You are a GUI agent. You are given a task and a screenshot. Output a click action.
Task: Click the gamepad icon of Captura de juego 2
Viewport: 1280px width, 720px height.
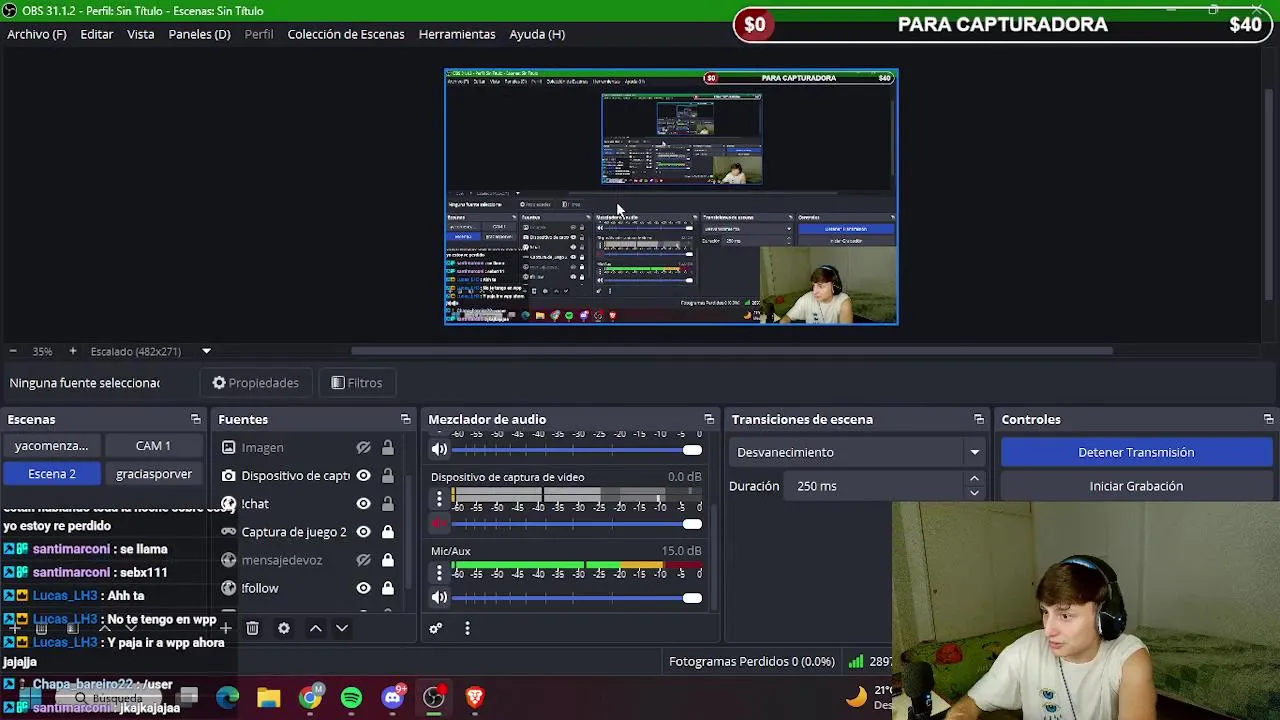(x=229, y=532)
